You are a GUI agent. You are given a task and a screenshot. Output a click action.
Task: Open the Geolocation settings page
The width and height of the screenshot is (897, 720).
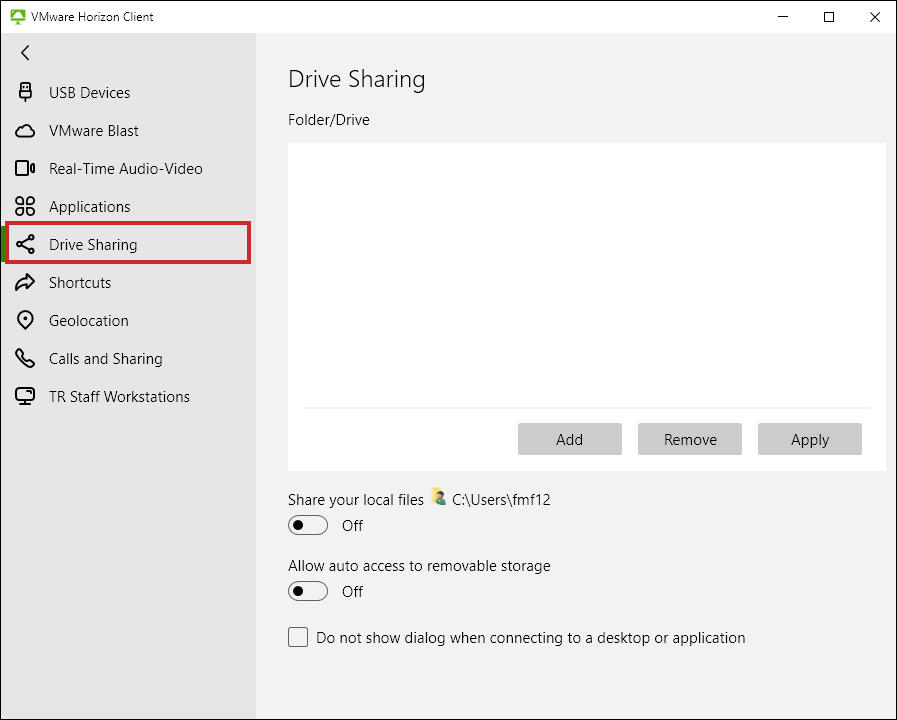(x=128, y=321)
